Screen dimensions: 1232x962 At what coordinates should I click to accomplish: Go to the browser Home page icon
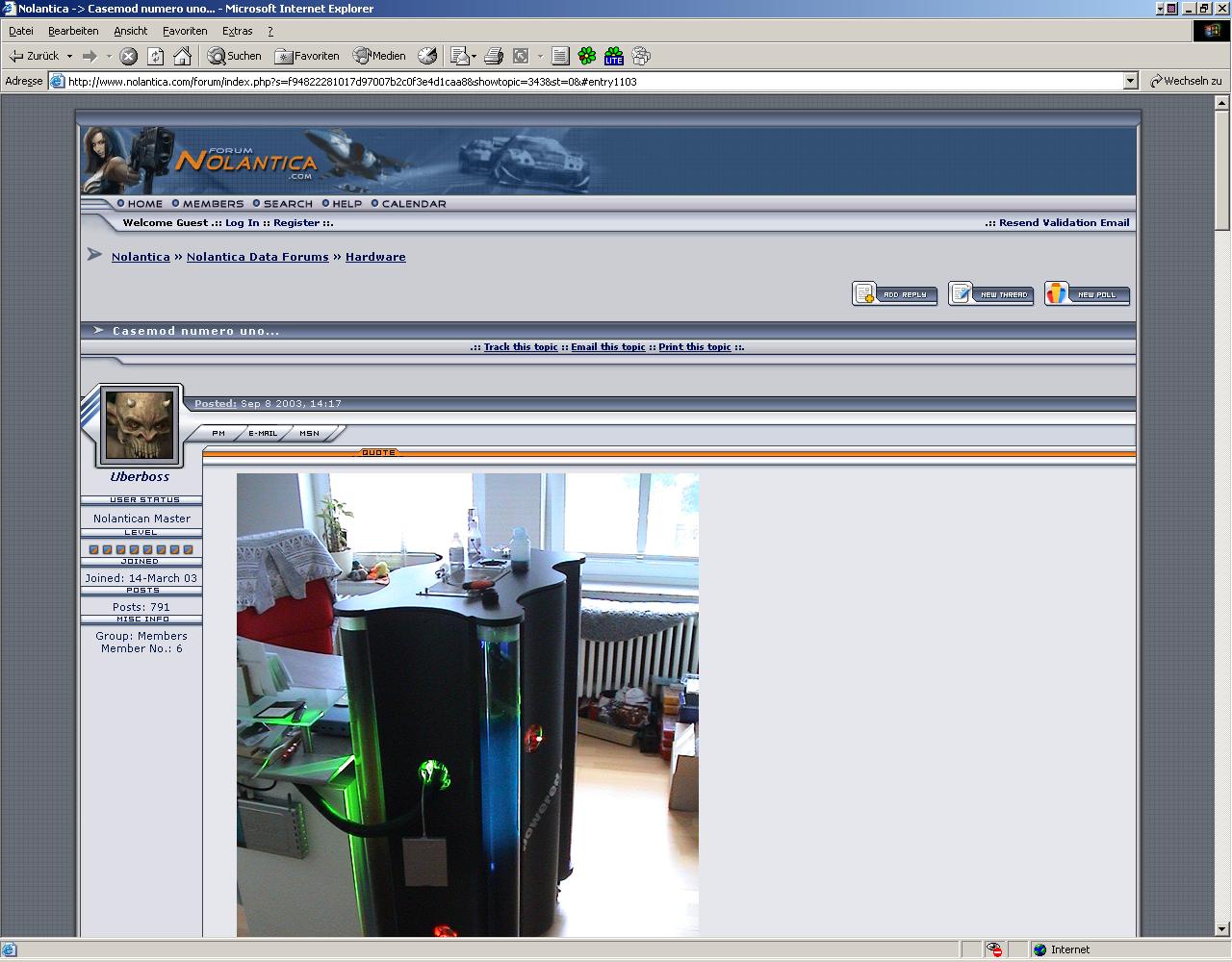[182, 56]
